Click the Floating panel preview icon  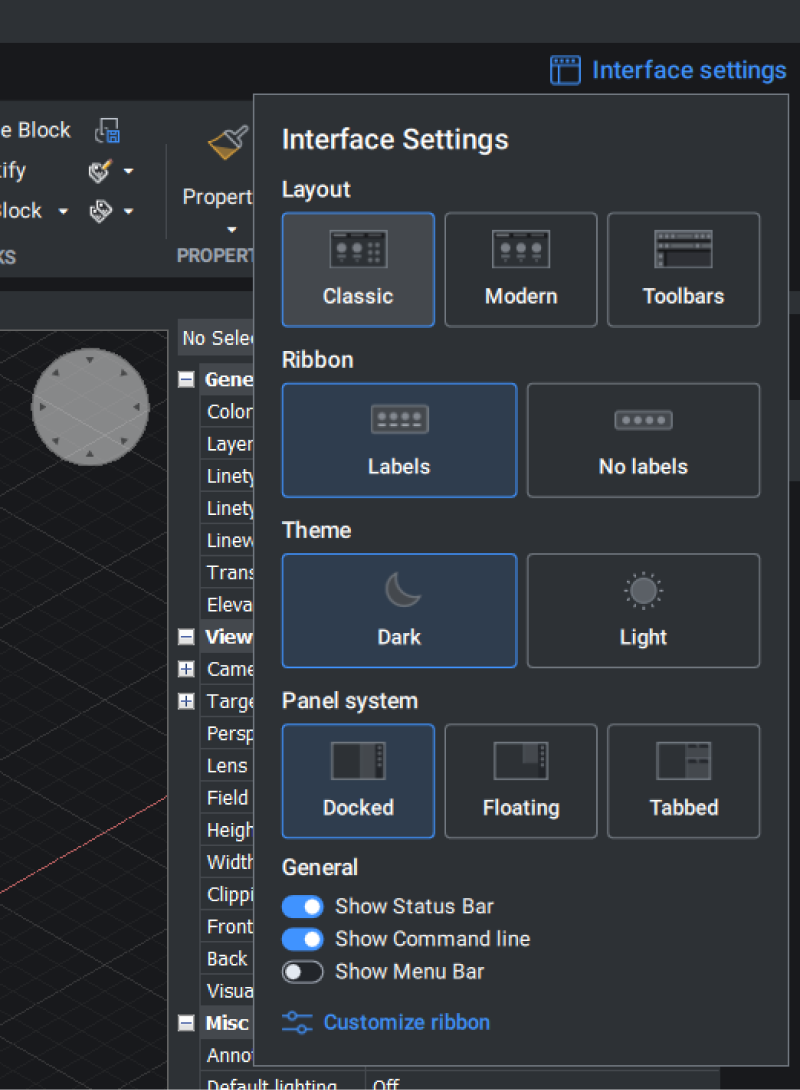[521, 760]
